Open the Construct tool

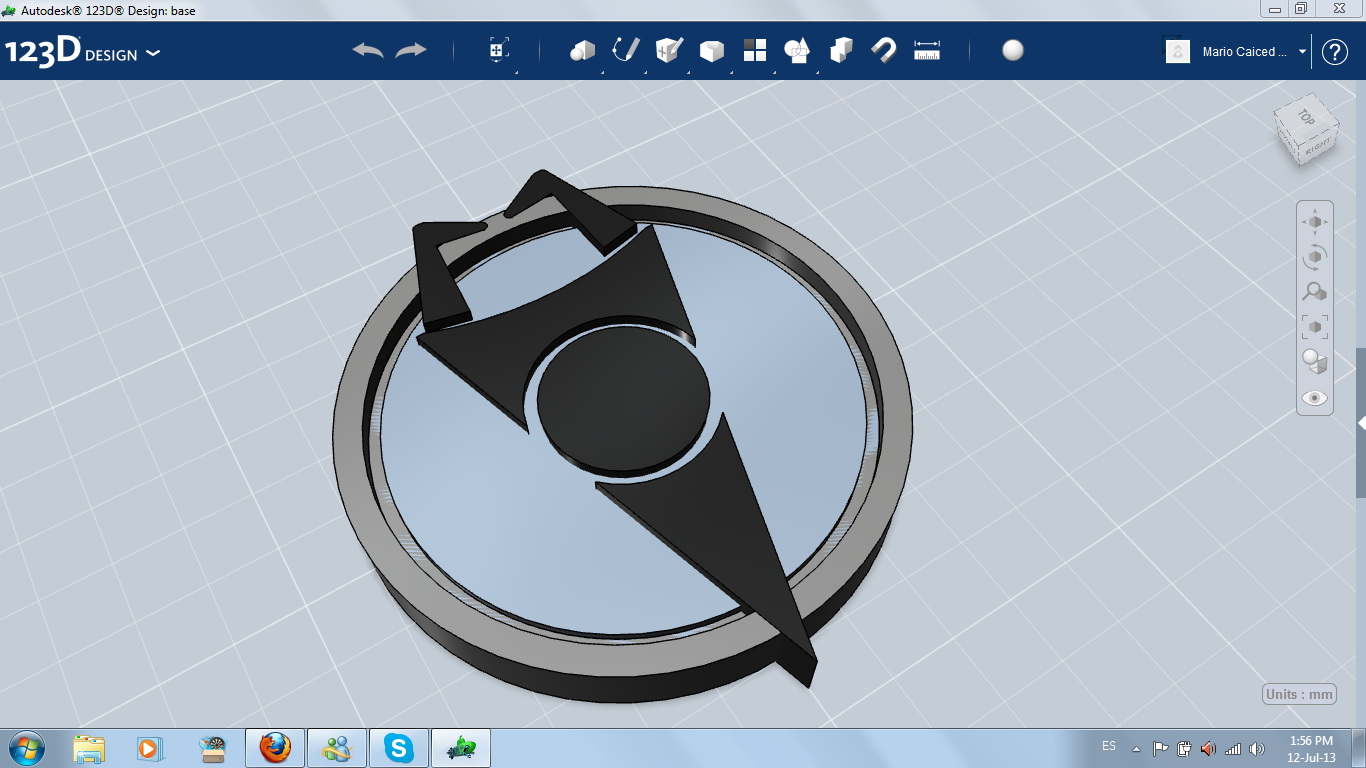(x=669, y=50)
